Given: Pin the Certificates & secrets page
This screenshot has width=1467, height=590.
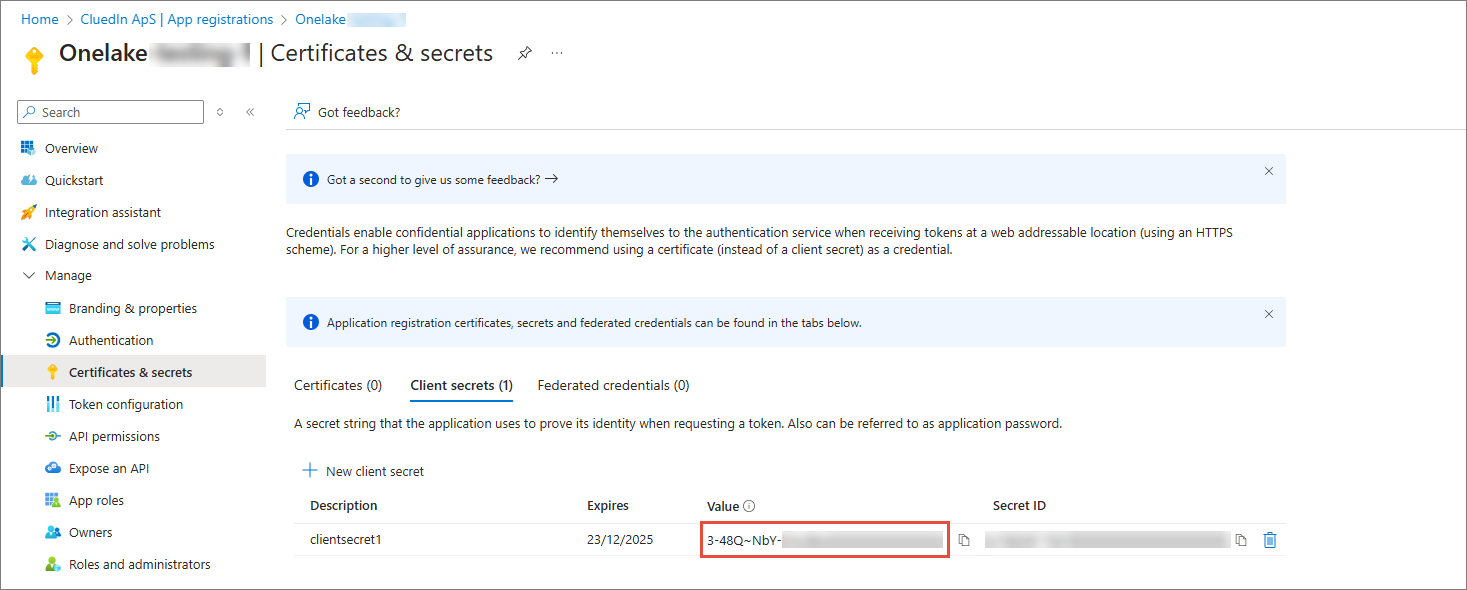Looking at the screenshot, I should pyautogui.click(x=525, y=54).
